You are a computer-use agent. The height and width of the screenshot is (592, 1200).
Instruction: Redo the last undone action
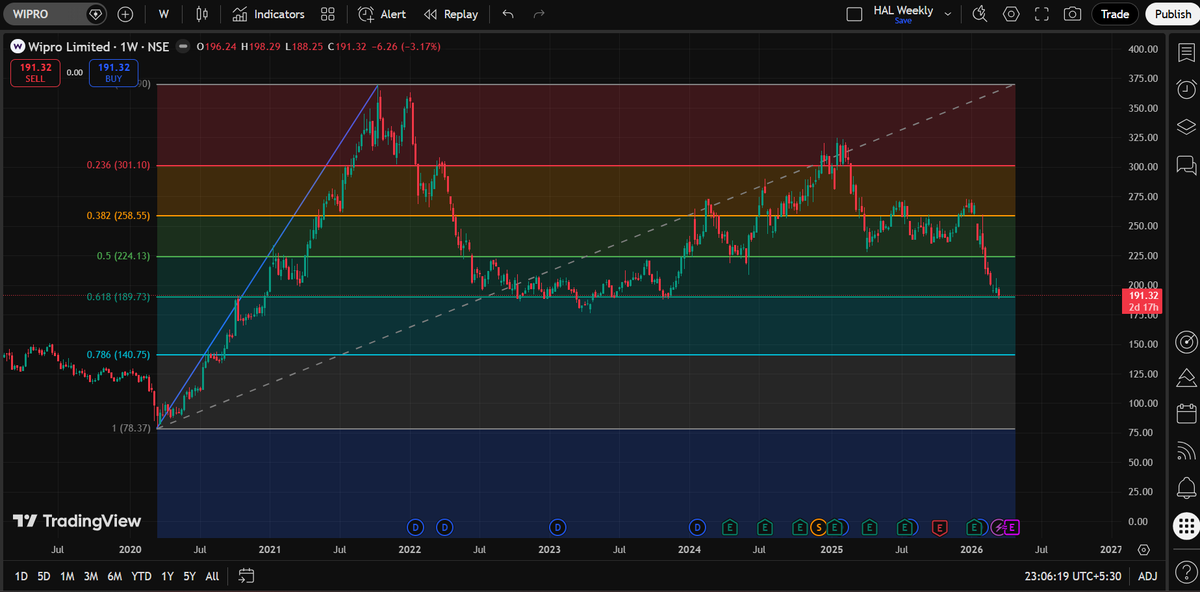(539, 14)
